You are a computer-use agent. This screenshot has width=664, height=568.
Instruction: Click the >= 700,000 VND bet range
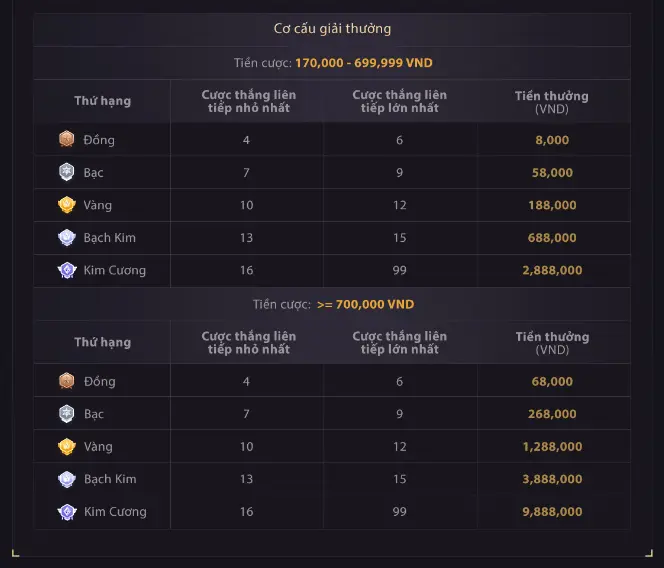365,304
